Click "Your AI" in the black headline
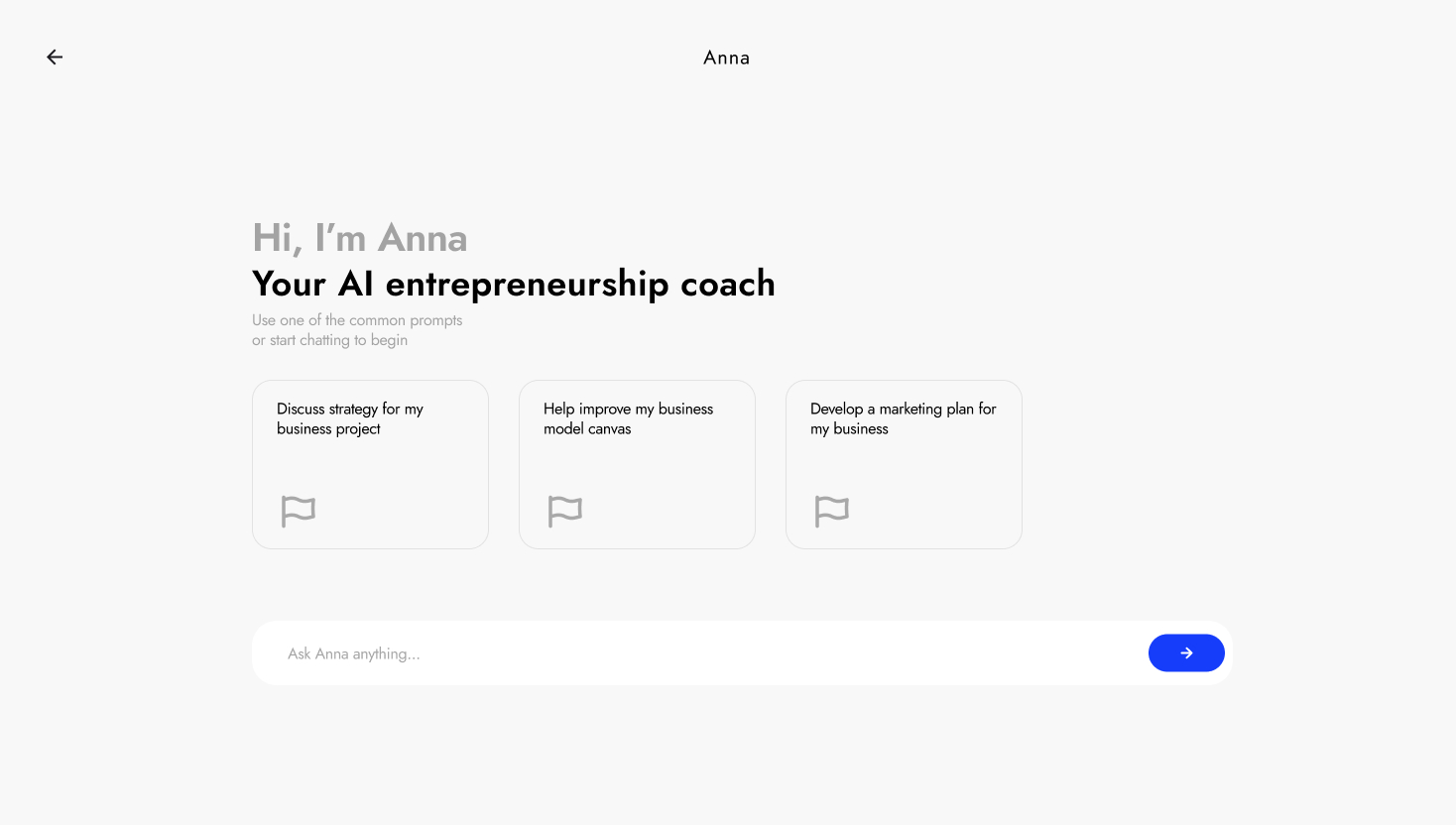The image size is (1456, 825). click(312, 285)
